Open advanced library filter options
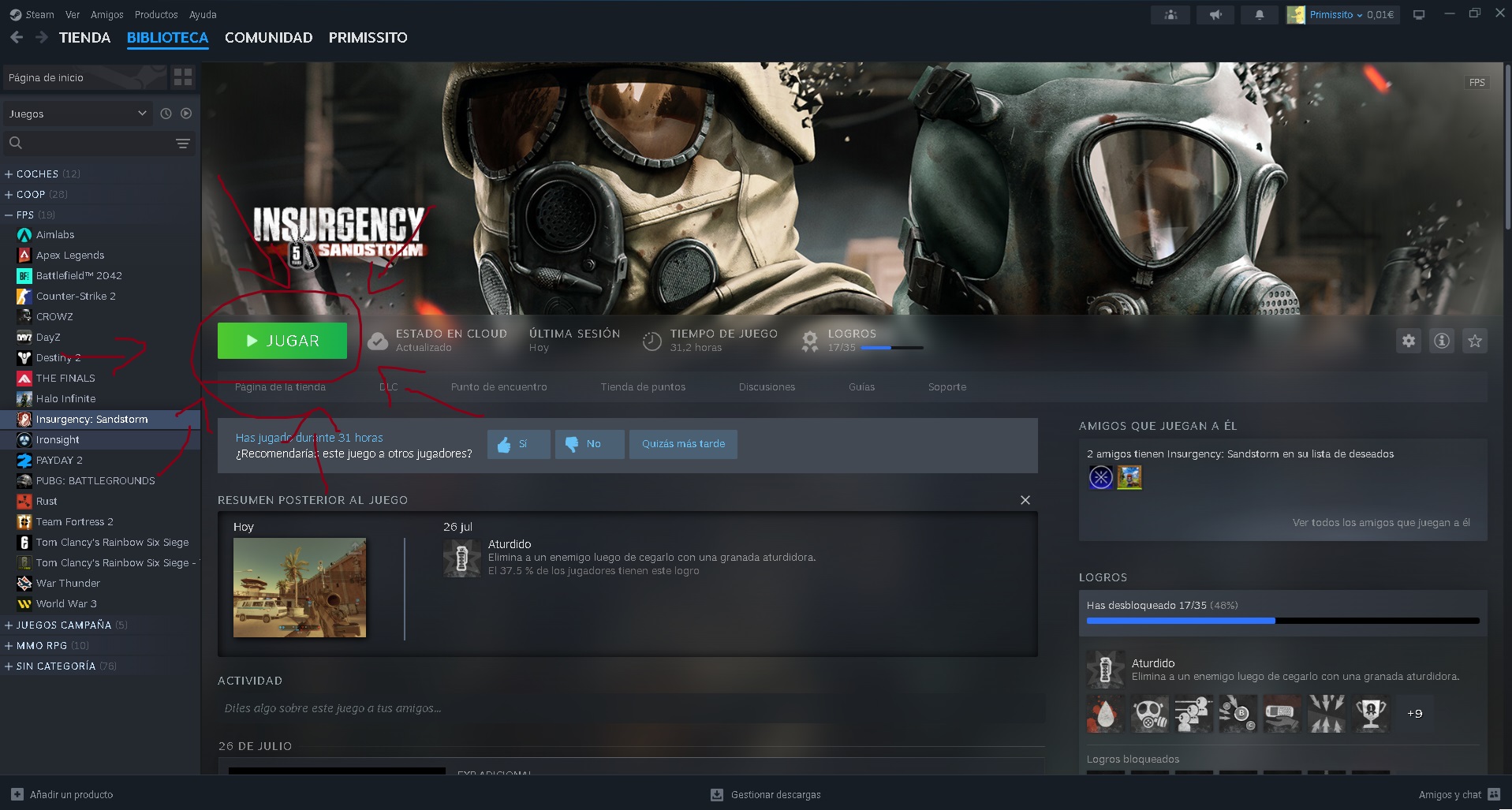The height and width of the screenshot is (810, 1512). [183, 143]
